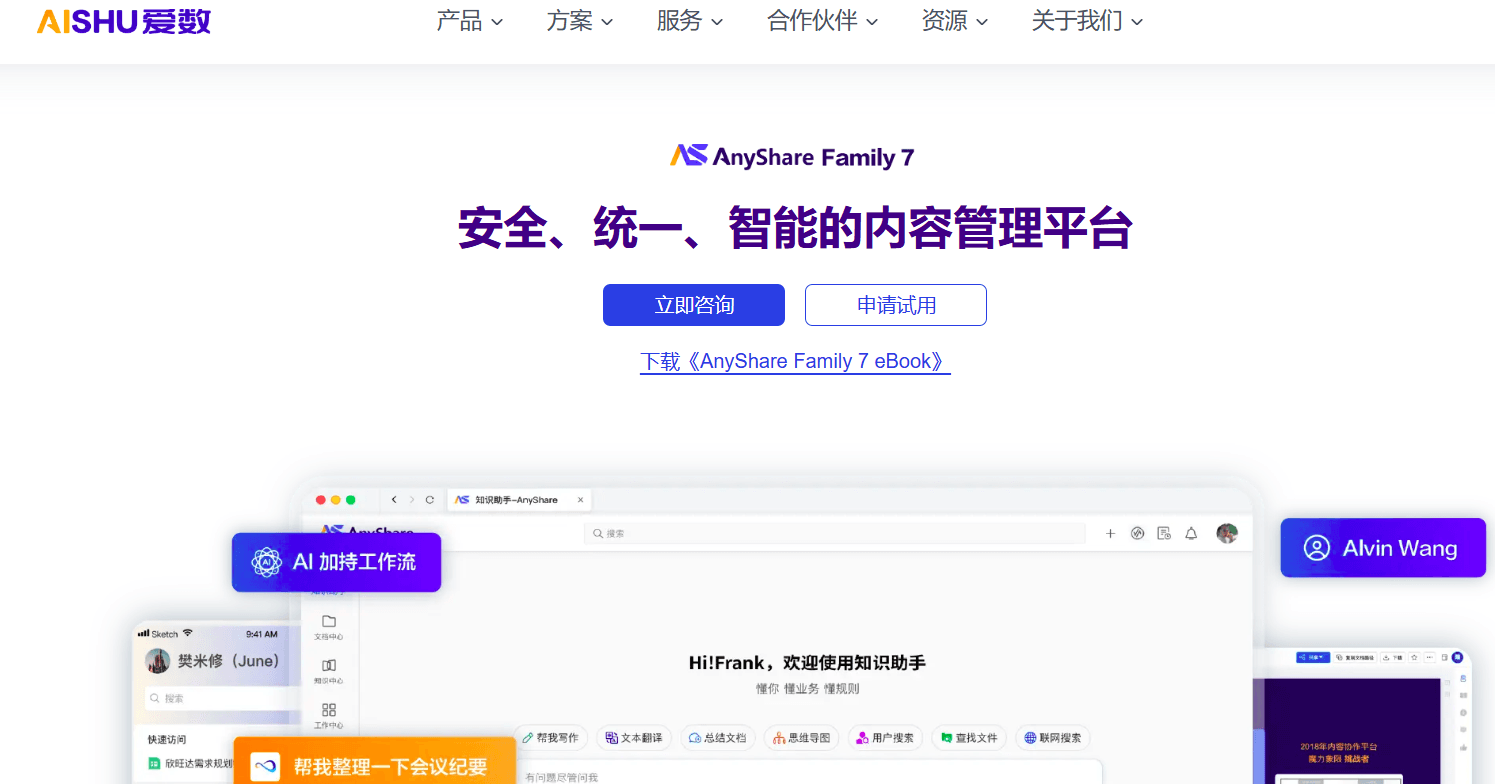
Task: Expand the 关于我们 menu
Action: click(1087, 21)
